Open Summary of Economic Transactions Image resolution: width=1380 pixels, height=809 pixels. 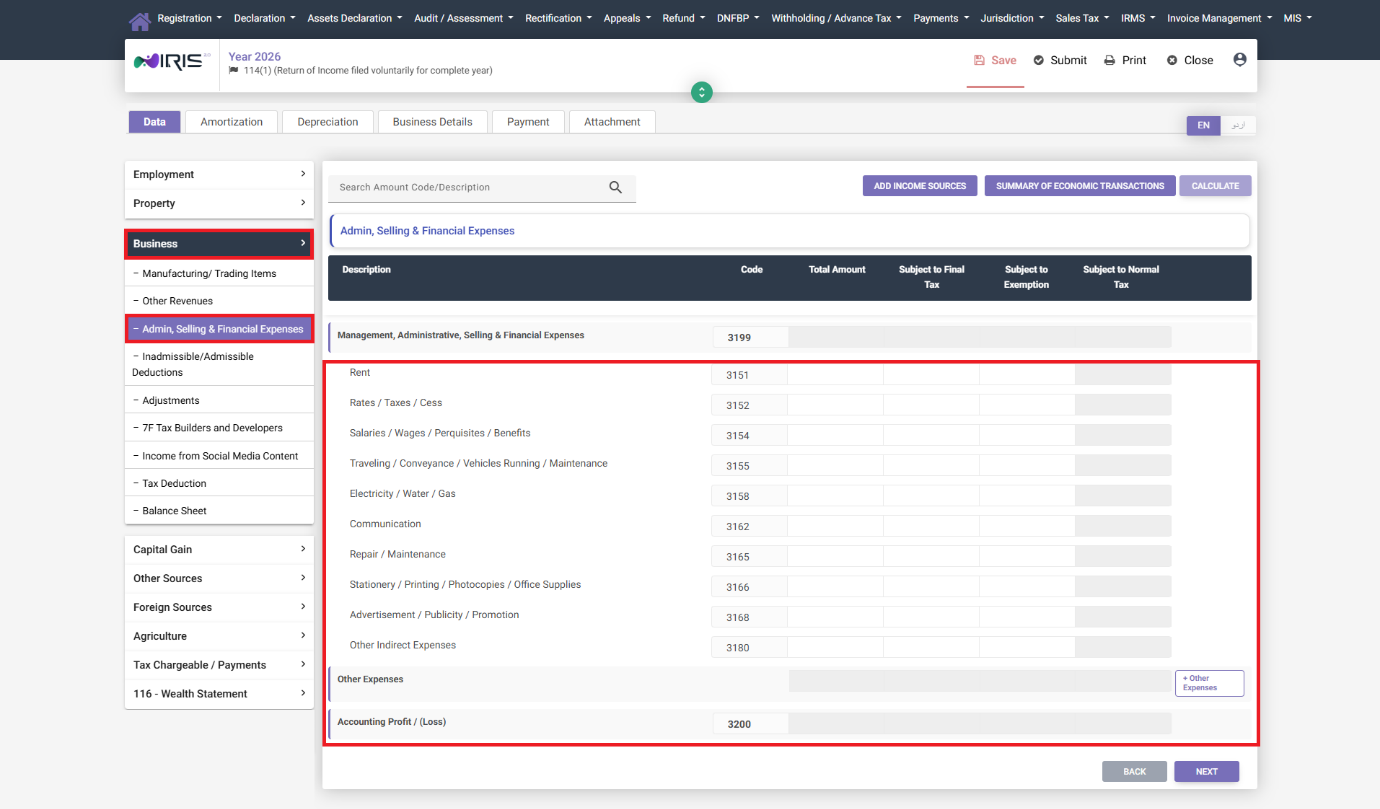[x=1080, y=186]
